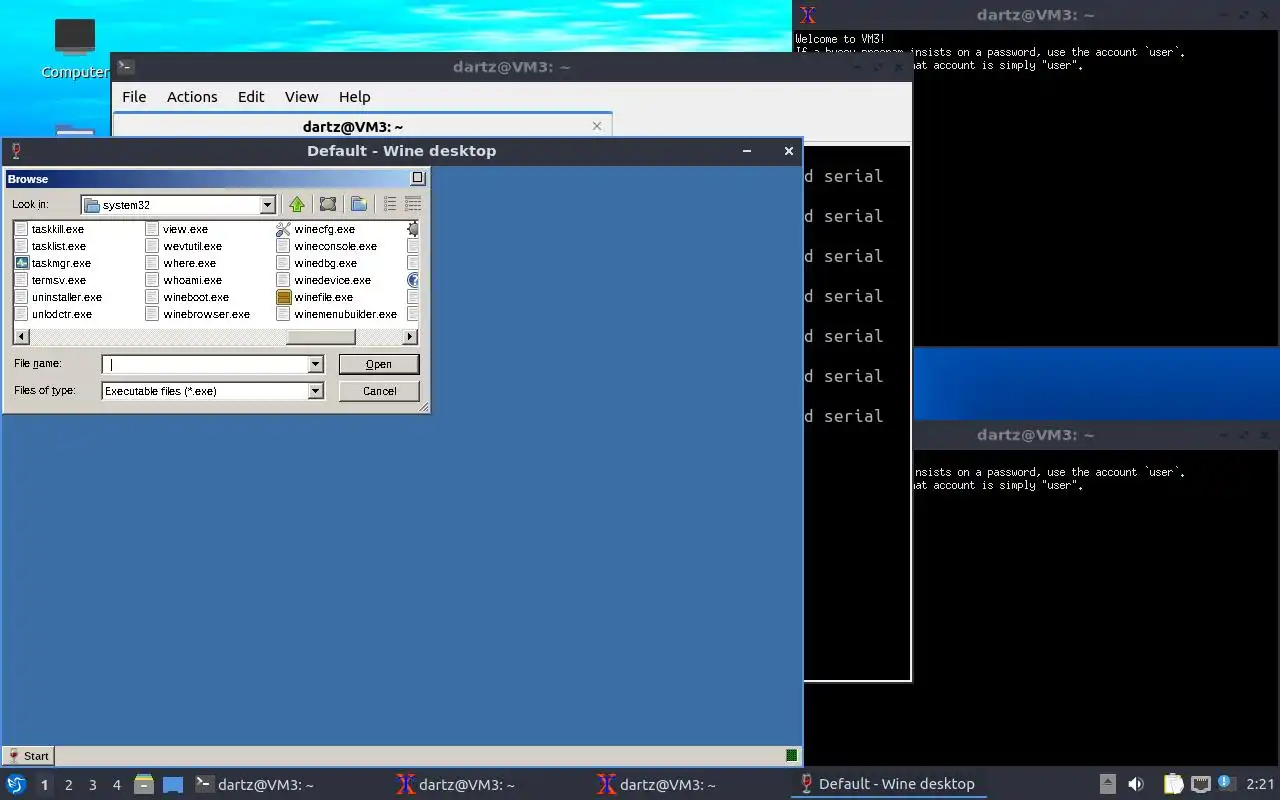
Task: Open the File menu in qterminal
Action: 134,97
